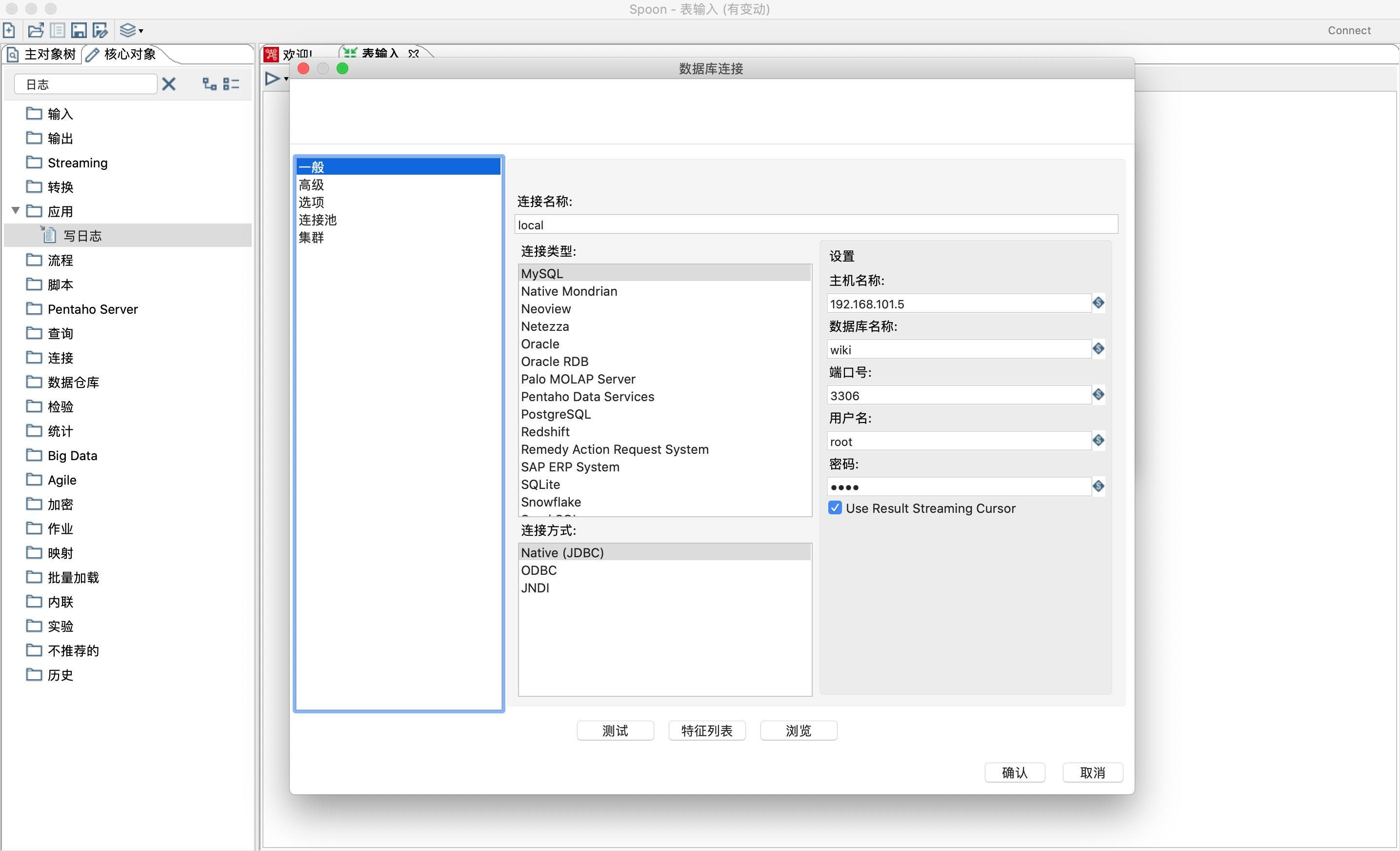Click the 连接名称 input field

pyautogui.click(x=815, y=224)
